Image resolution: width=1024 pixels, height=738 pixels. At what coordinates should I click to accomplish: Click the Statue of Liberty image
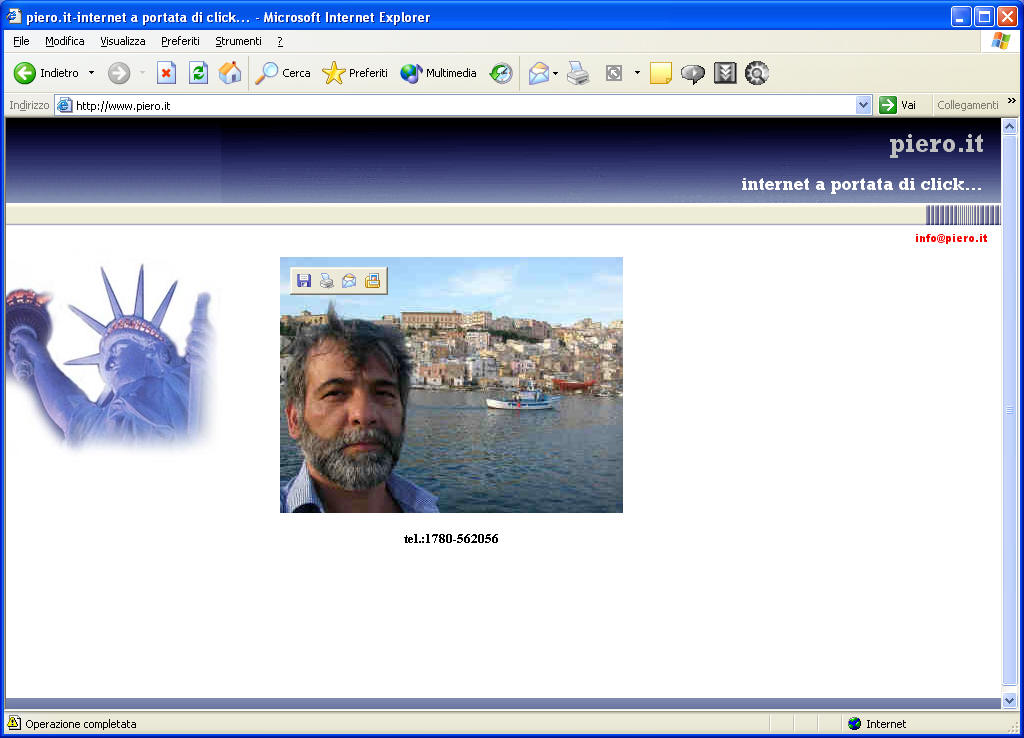pyautogui.click(x=111, y=356)
